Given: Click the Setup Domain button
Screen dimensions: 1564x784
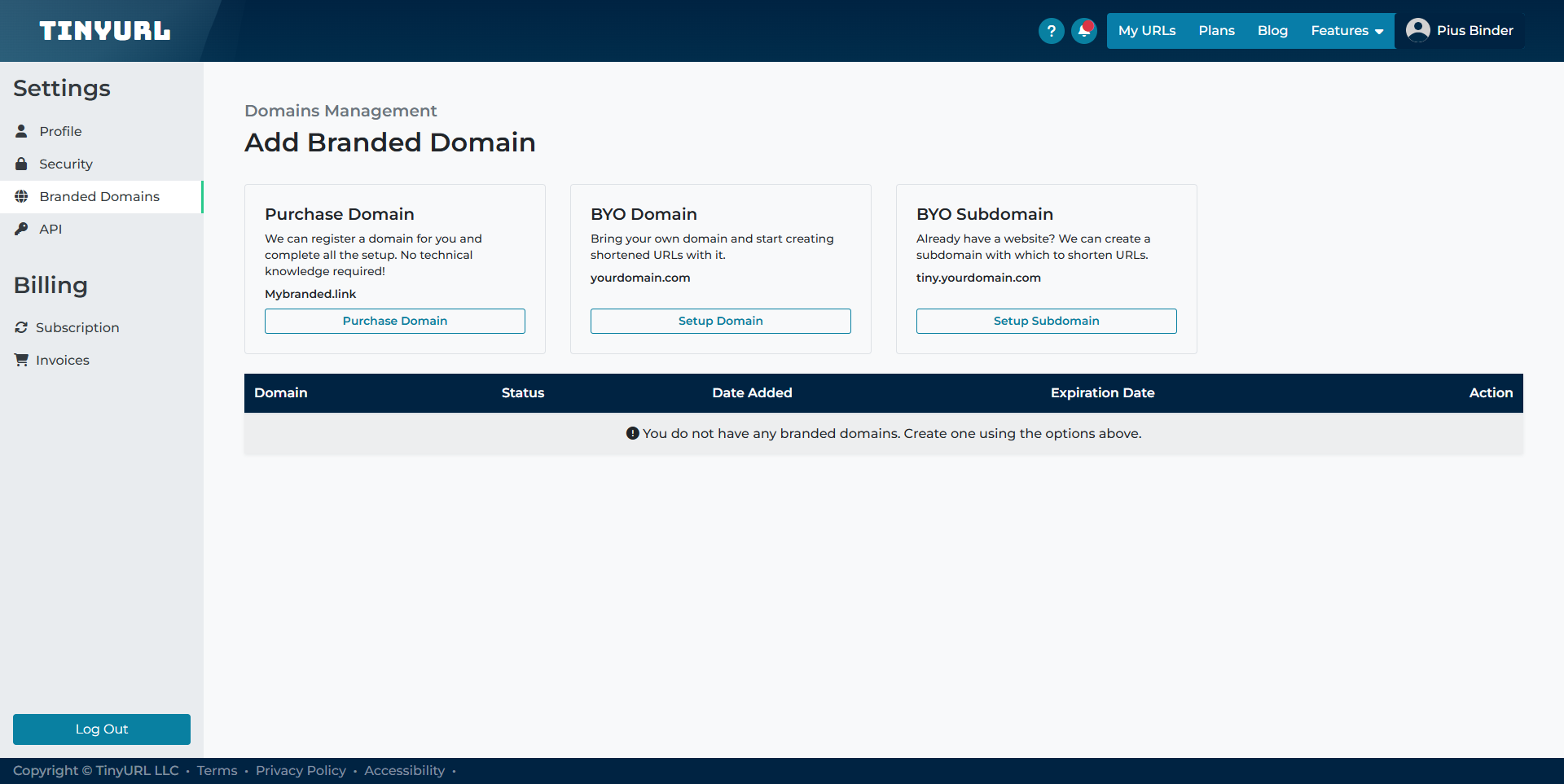Looking at the screenshot, I should pos(720,321).
